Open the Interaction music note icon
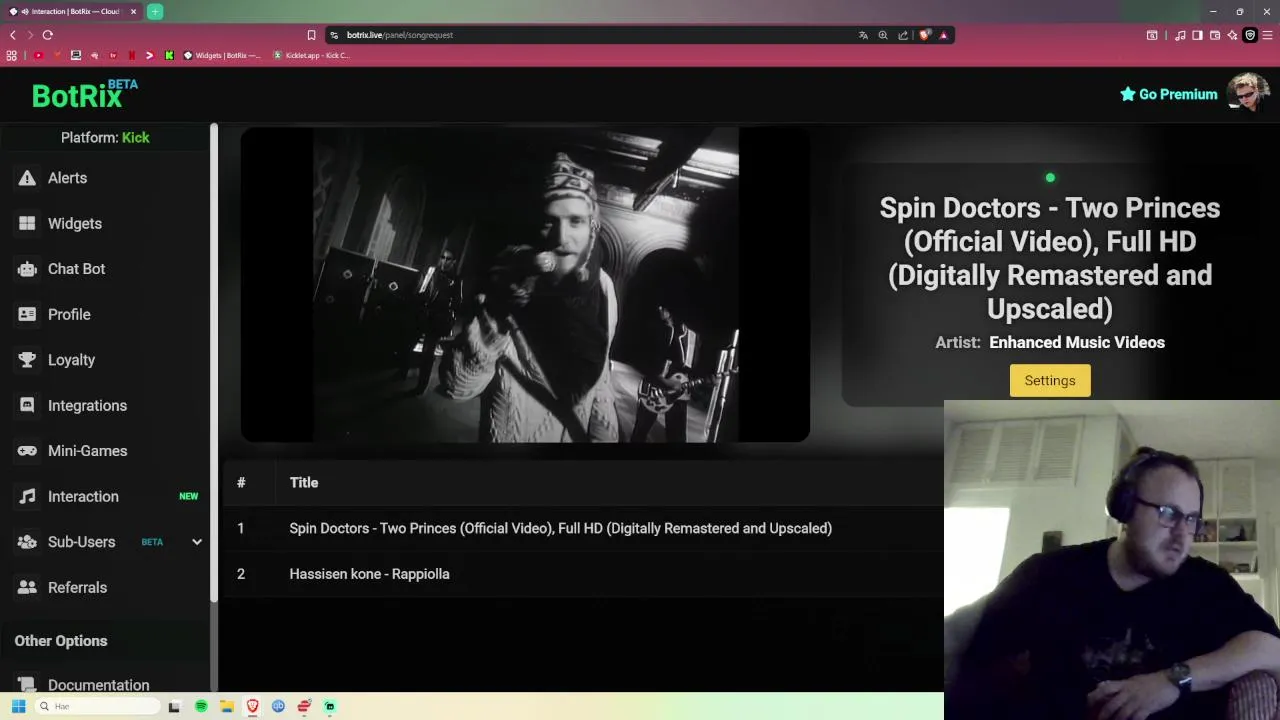1280x720 pixels. [x=27, y=496]
